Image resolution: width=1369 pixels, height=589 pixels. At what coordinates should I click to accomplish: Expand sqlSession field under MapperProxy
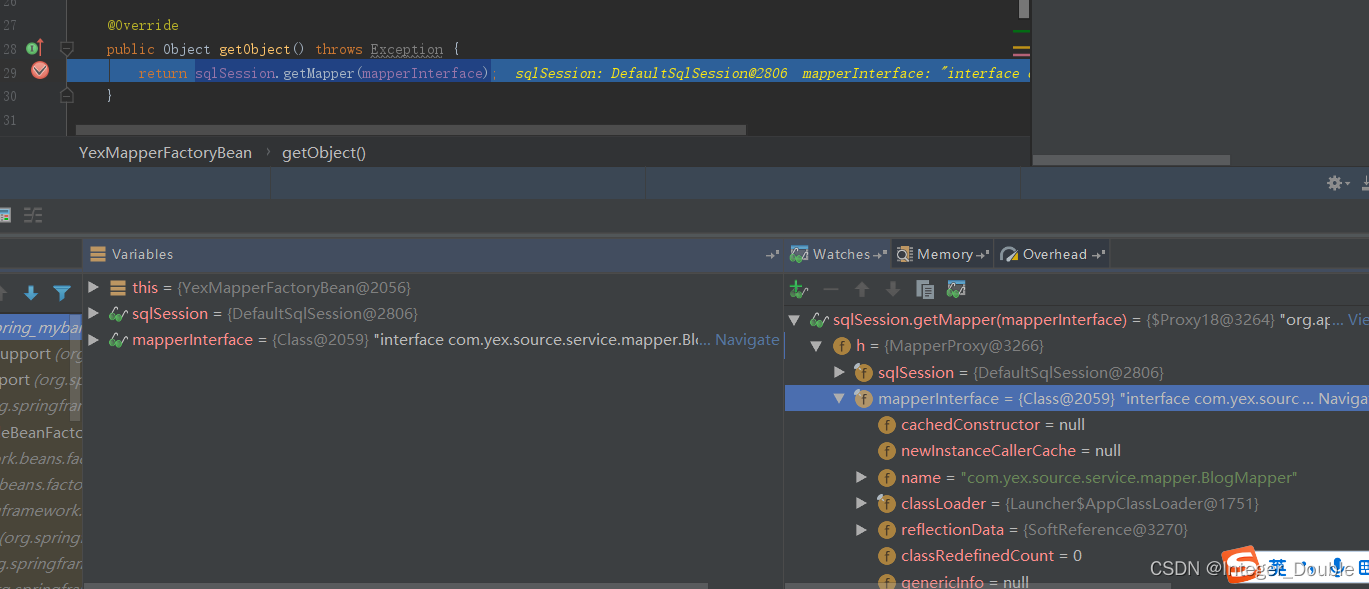840,372
